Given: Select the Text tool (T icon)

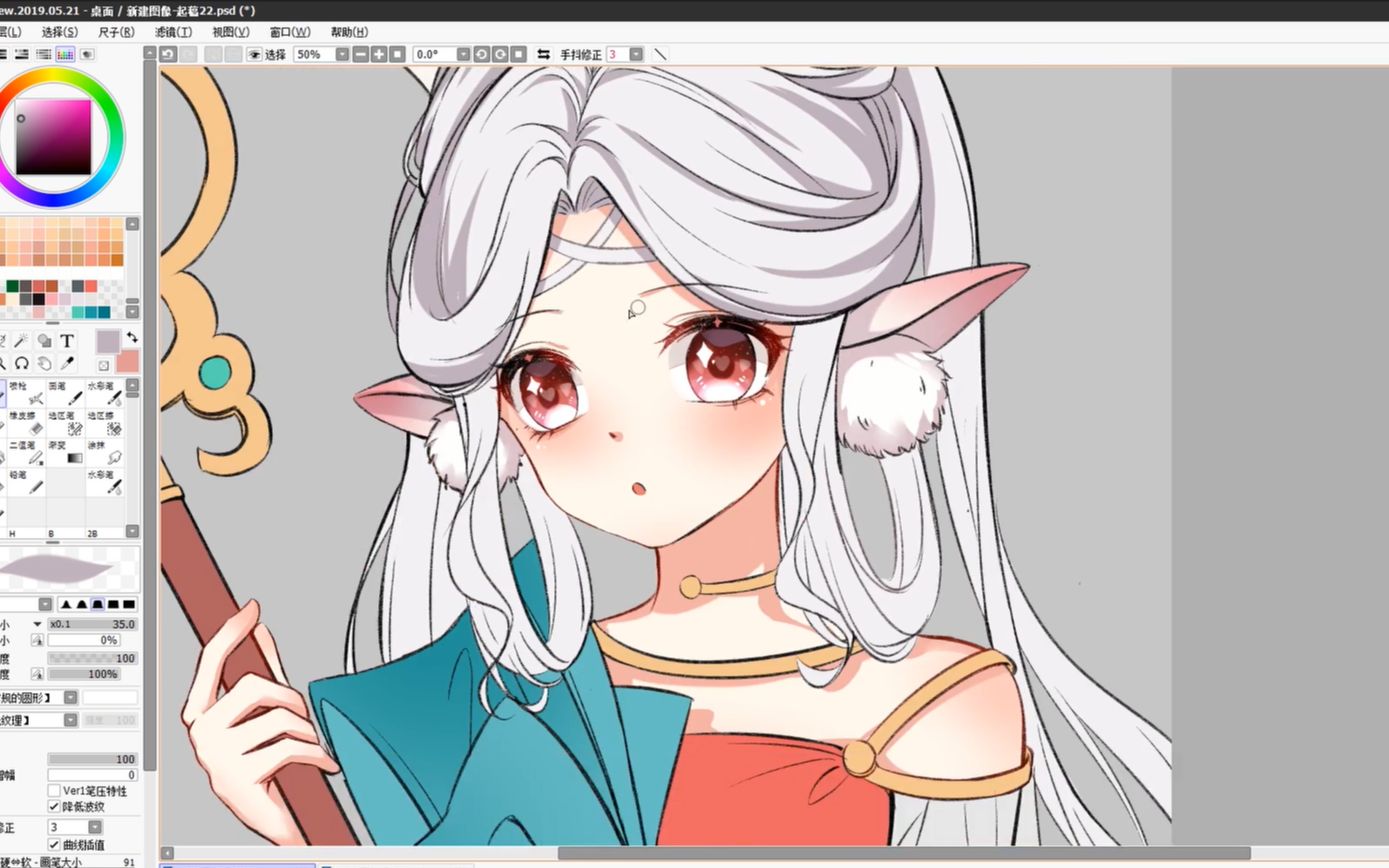Looking at the screenshot, I should coord(67,341).
